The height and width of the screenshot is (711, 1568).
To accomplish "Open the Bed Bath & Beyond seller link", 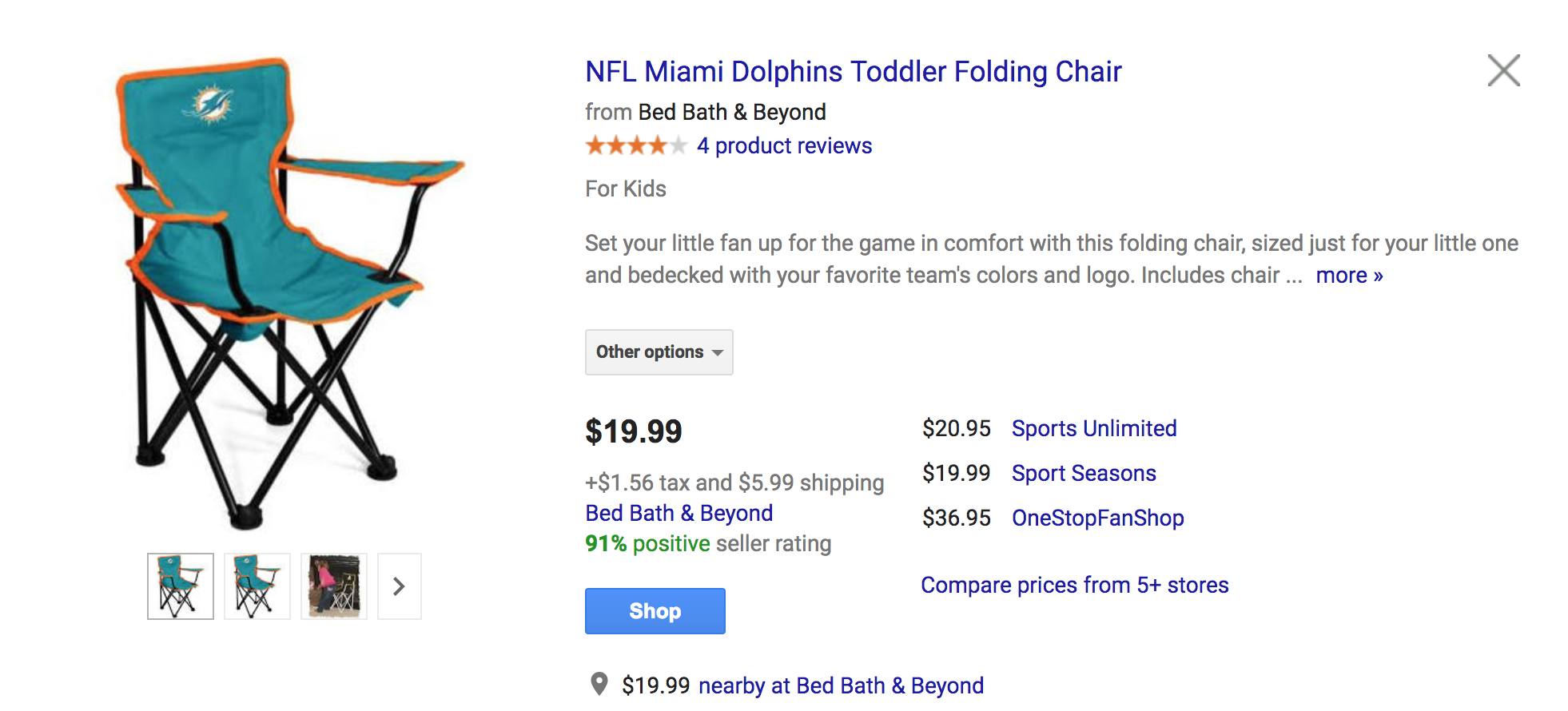I will (x=679, y=513).
